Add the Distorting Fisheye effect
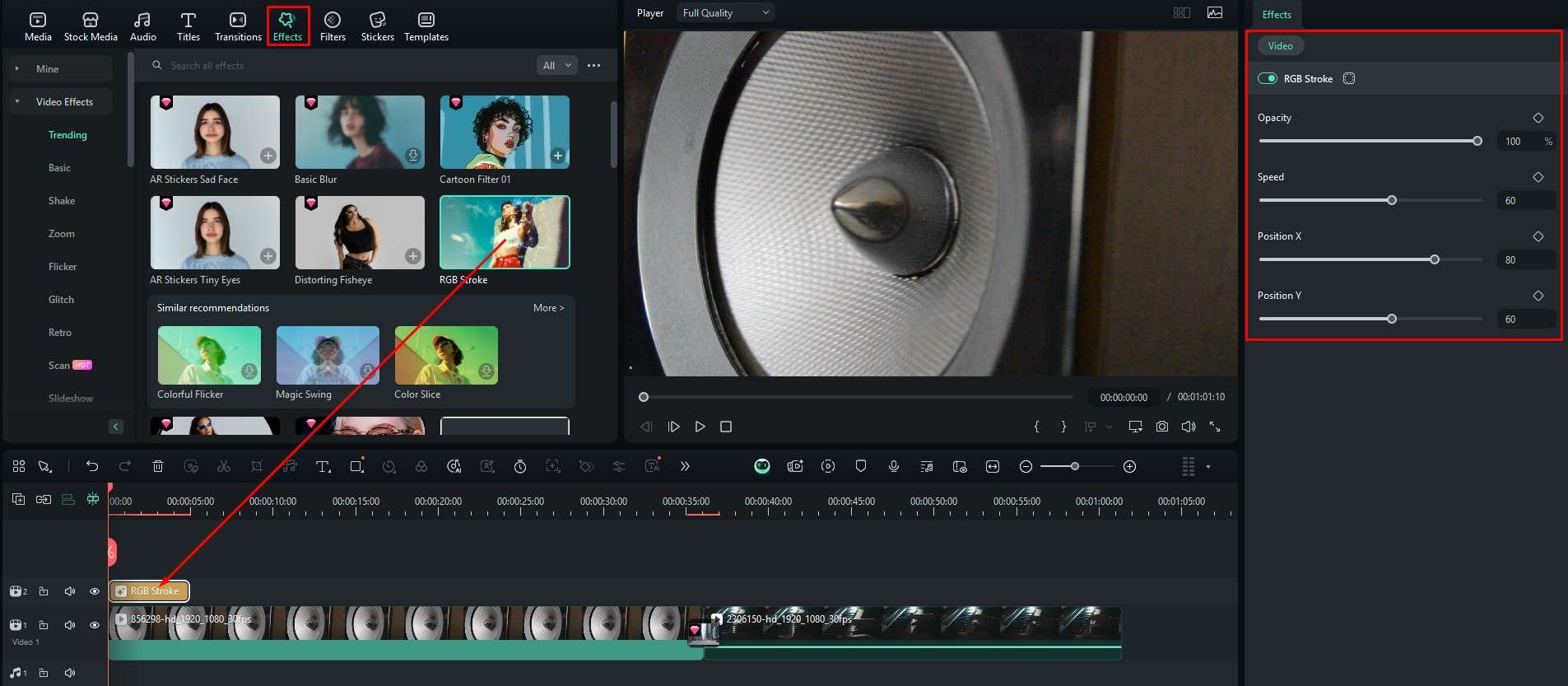1568x686 pixels. click(413, 256)
